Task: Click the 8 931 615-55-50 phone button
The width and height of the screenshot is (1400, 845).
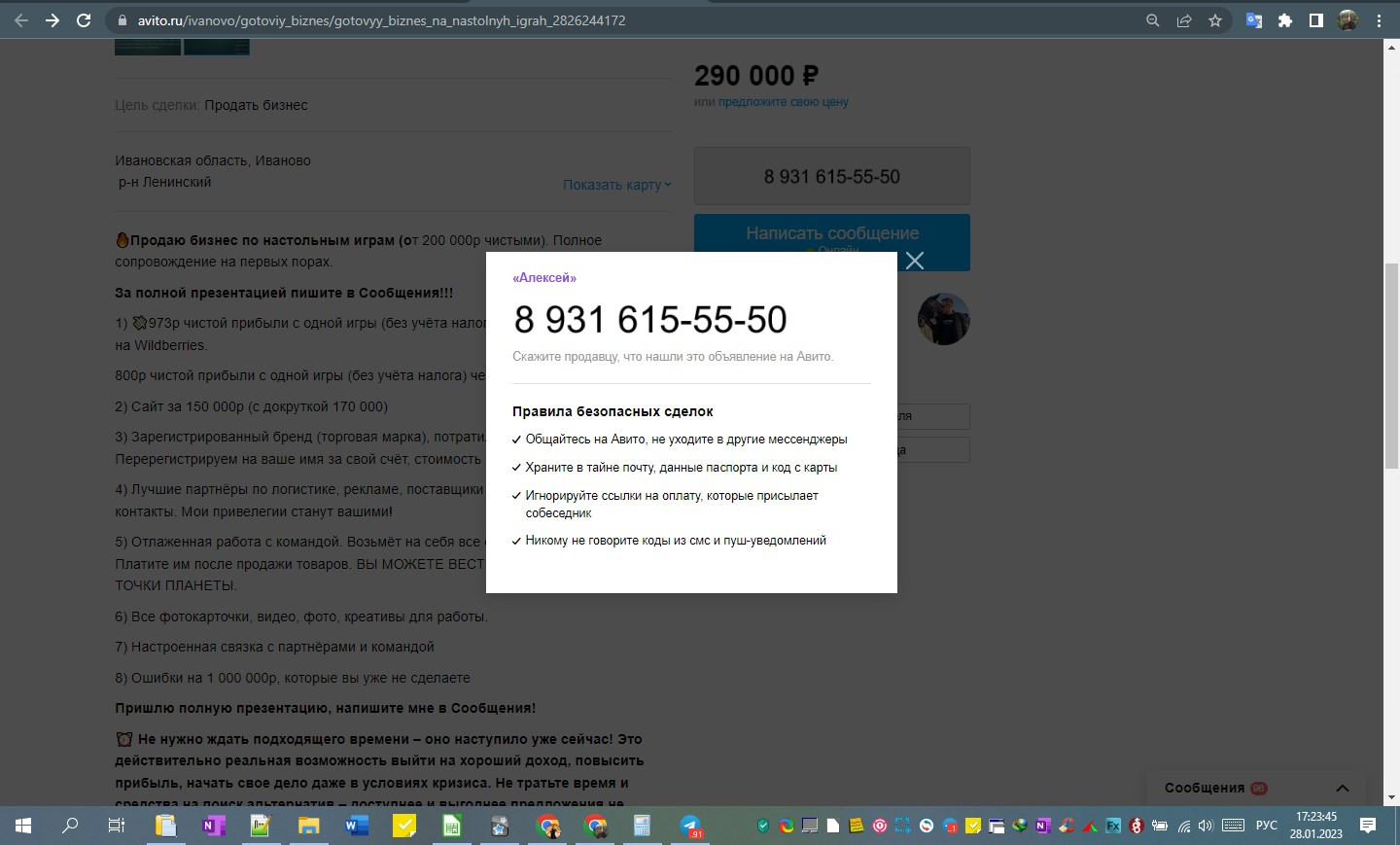Action: (x=832, y=176)
